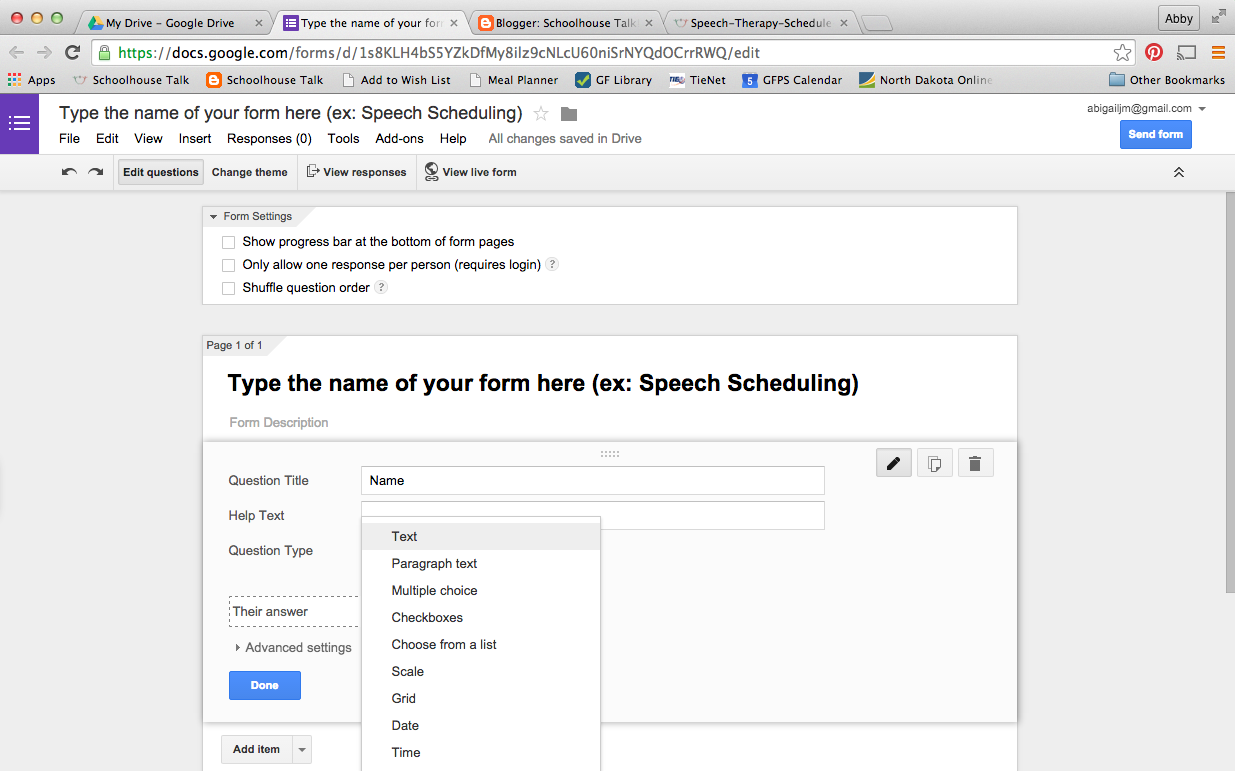
Task: Duplicate the Name question using copy icon
Action: [934, 462]
